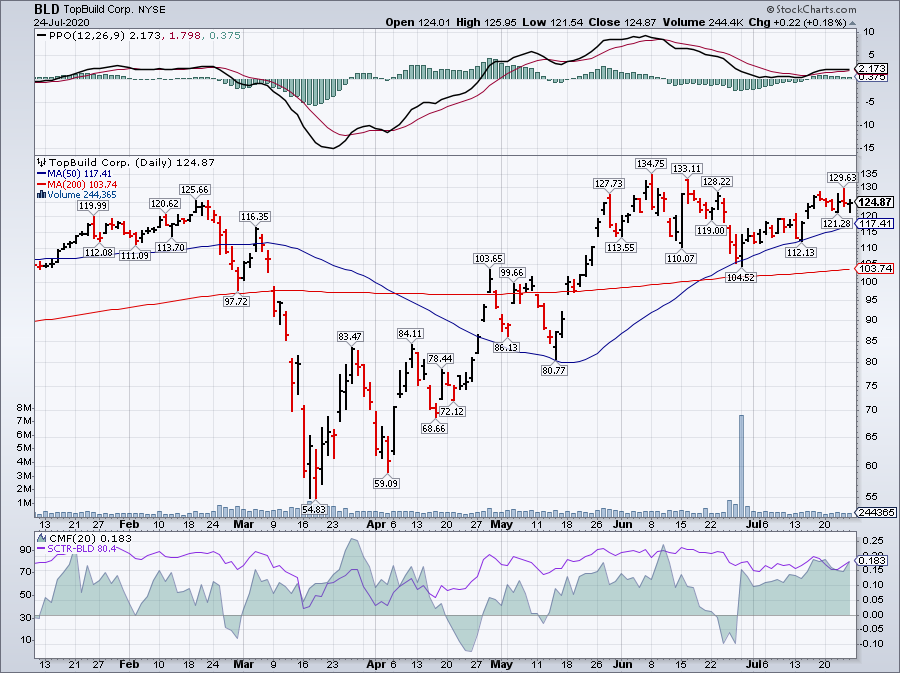The width and height of the screenshot is (900, 673).
Task: Click the 103.65 price label
Action: click(x=488, y=259)
